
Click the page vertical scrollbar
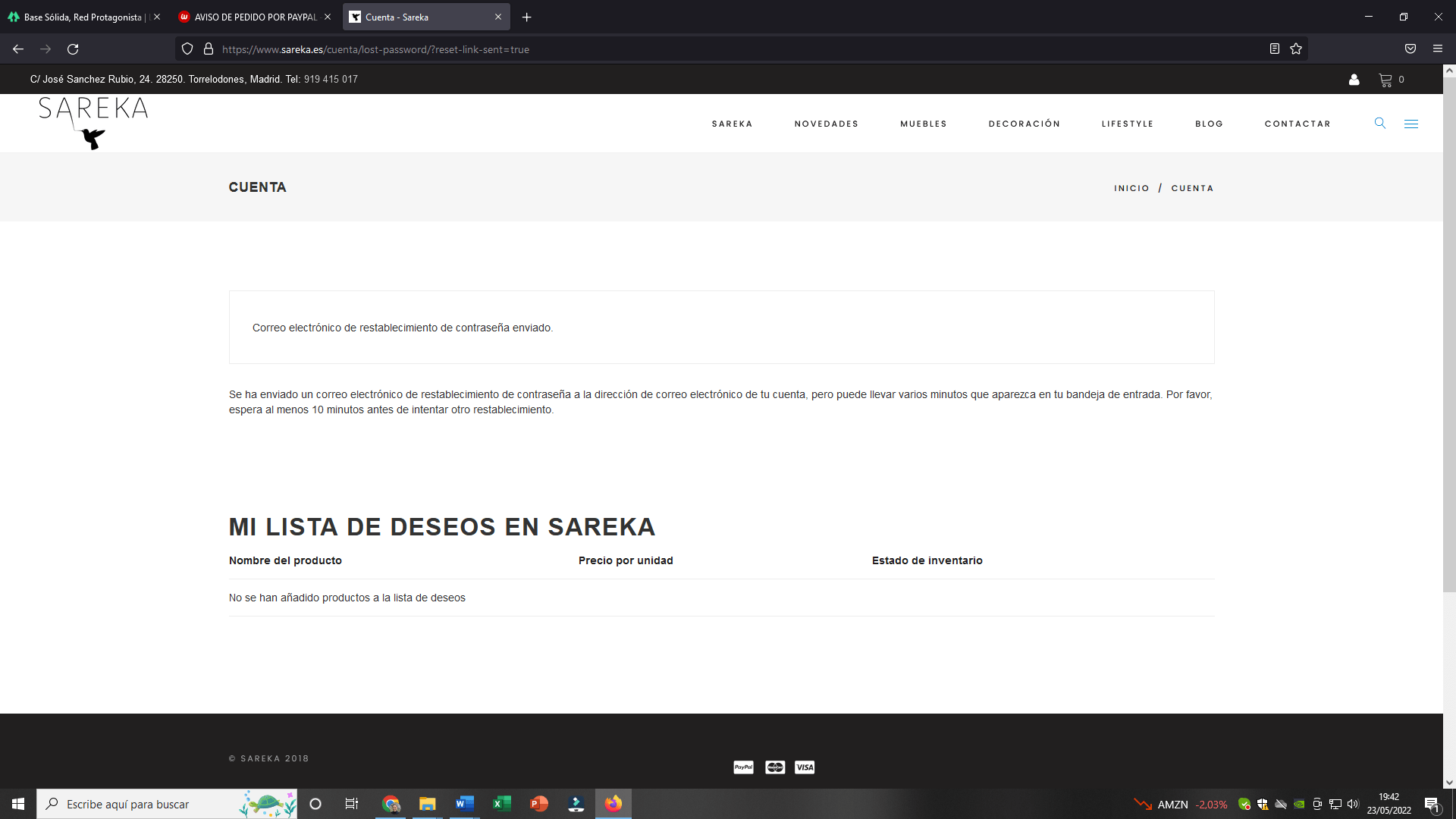1449,334
